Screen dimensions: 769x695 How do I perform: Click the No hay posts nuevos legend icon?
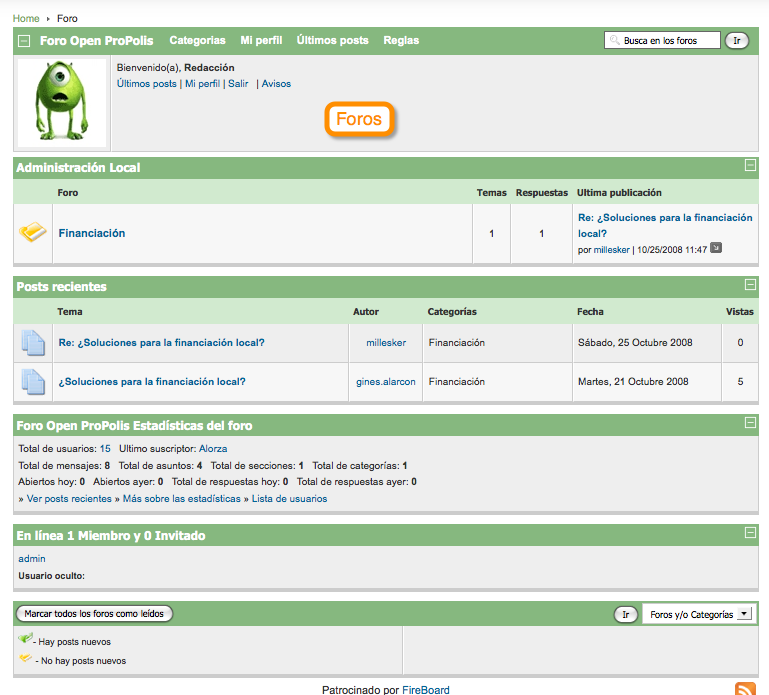coord(26,658)
